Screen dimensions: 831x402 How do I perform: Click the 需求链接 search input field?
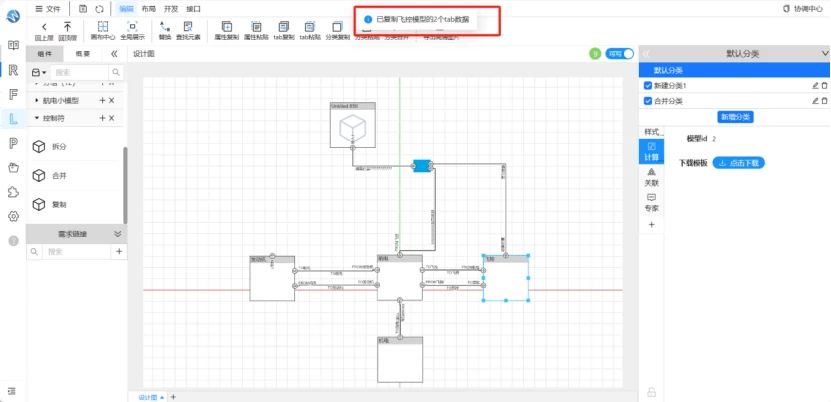[76, 252]
